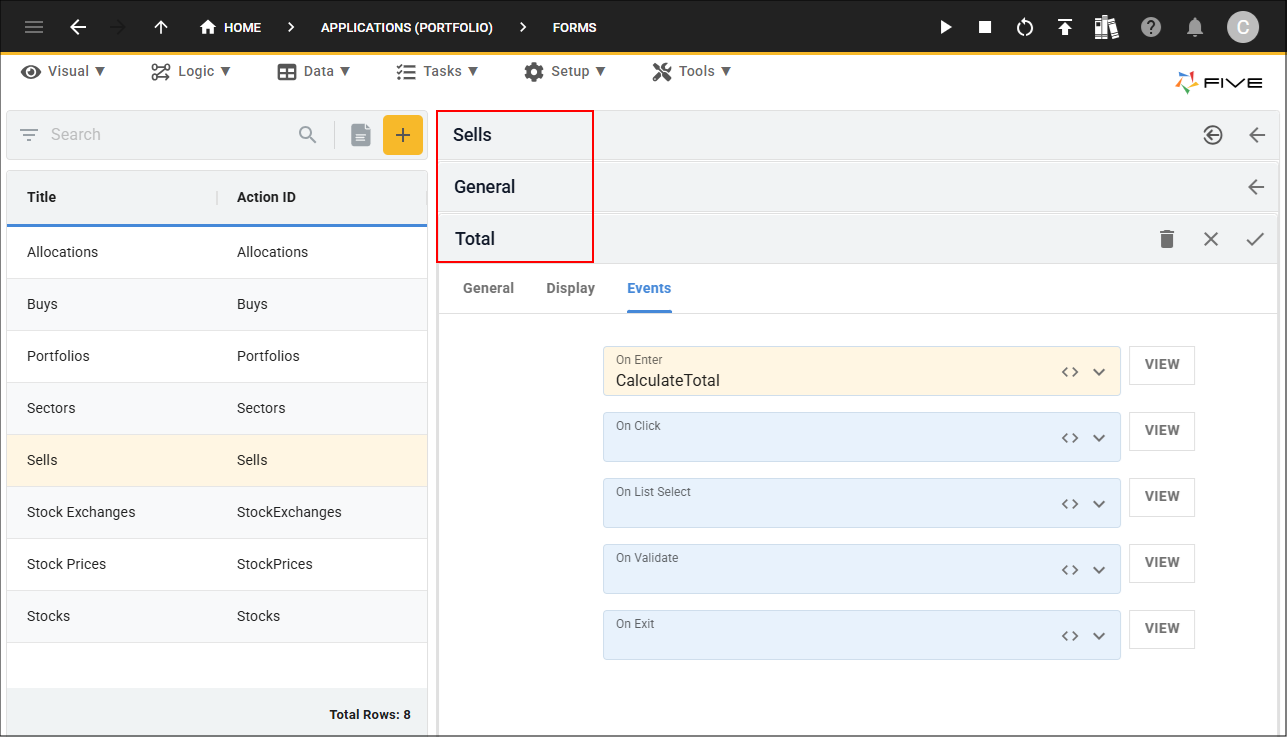Image resolution: width=1287 pixels, height=737 pixels.
Task: Cancel Total edits with X icon
Action: pos(1211,239)
